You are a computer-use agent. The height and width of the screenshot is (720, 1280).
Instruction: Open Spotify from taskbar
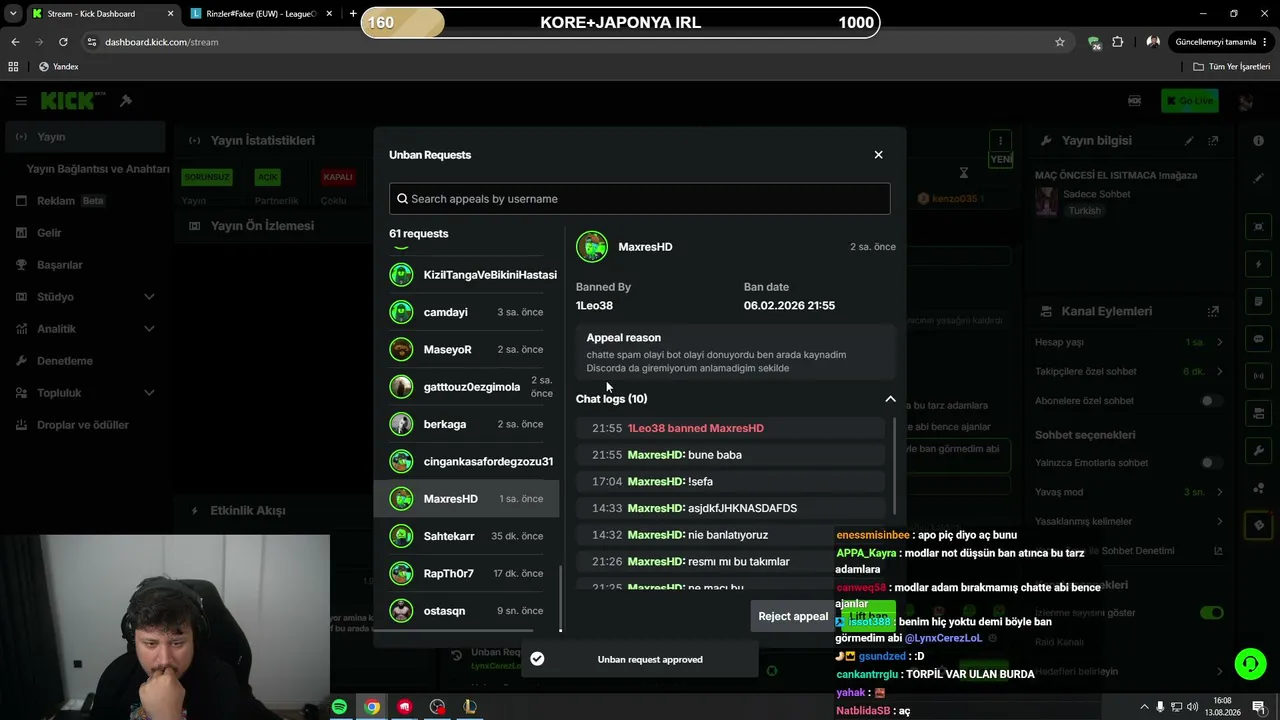pos(339,707)
